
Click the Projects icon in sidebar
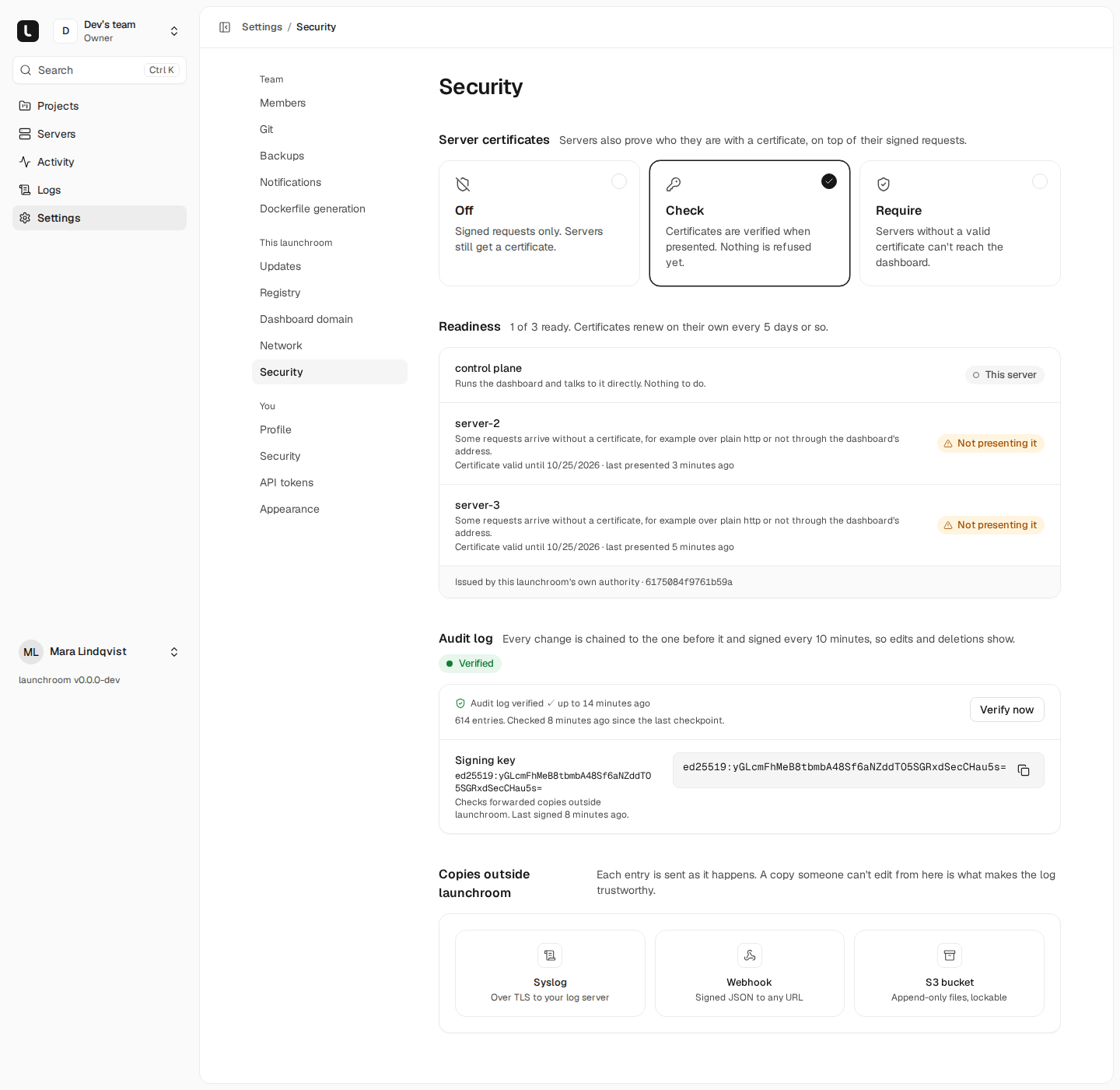(25, 106)
